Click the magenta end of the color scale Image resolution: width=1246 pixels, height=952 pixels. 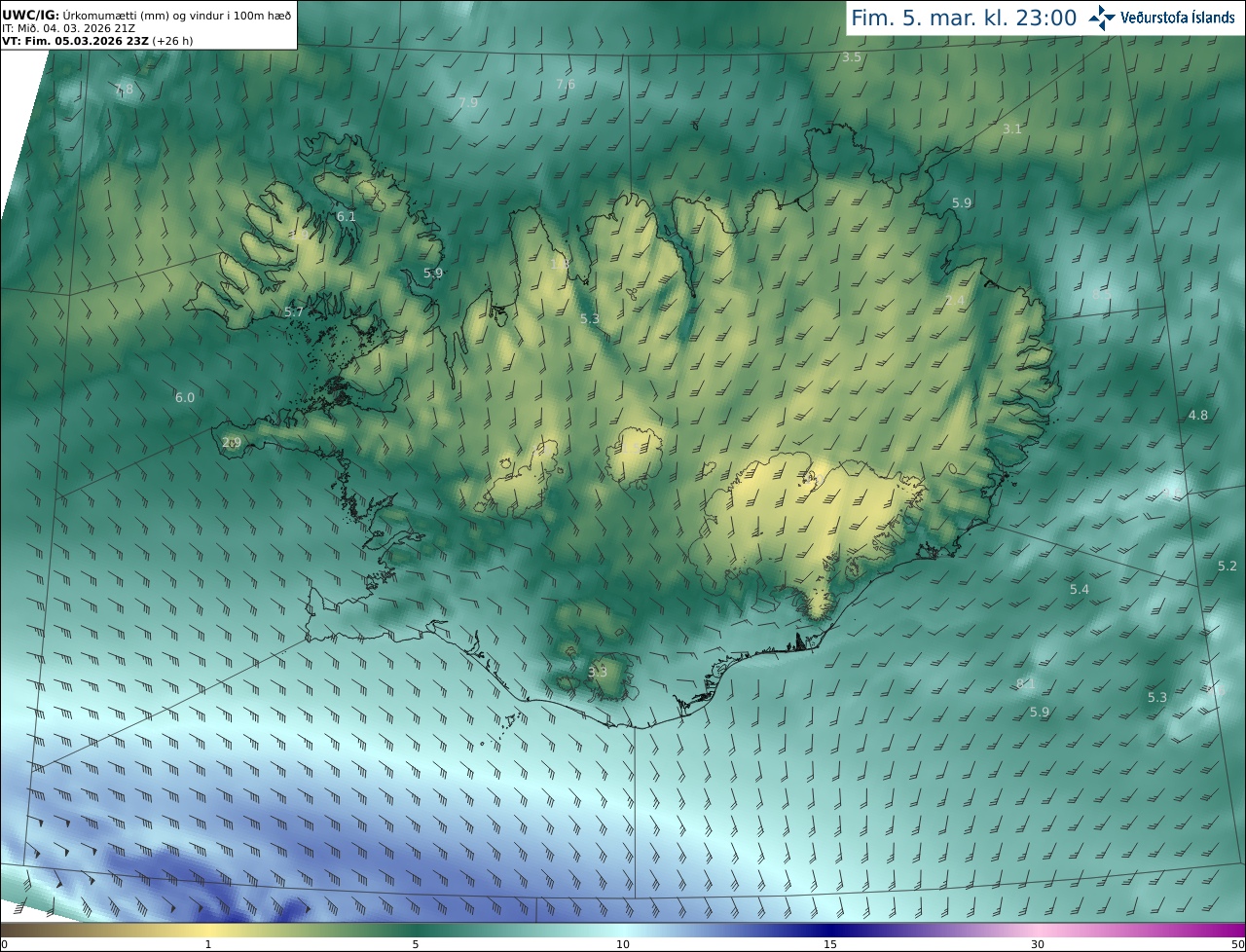(1217, 930)
